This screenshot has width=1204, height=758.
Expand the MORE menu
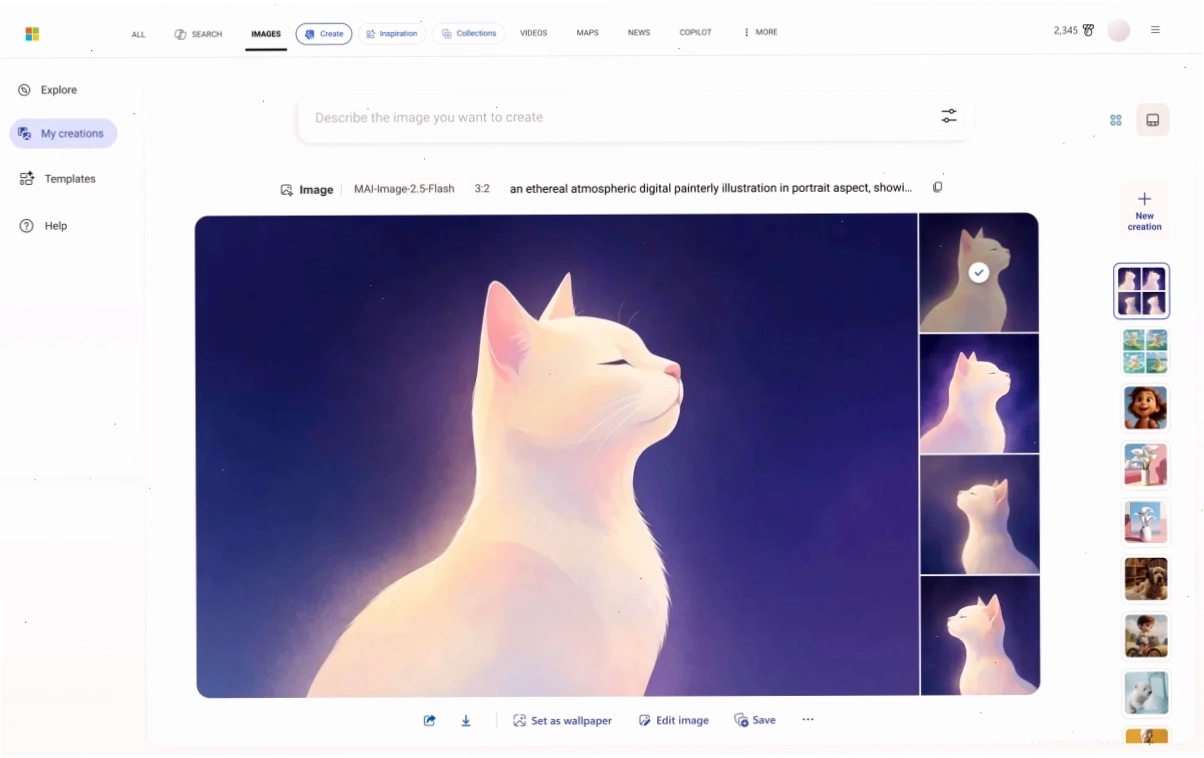click(760, 33)
